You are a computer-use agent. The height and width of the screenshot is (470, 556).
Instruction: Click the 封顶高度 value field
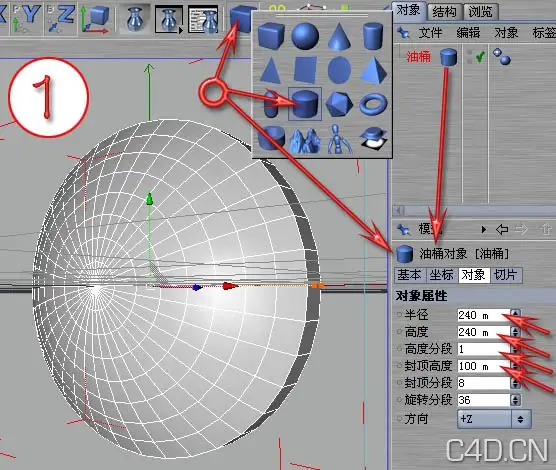coord(484,366)
